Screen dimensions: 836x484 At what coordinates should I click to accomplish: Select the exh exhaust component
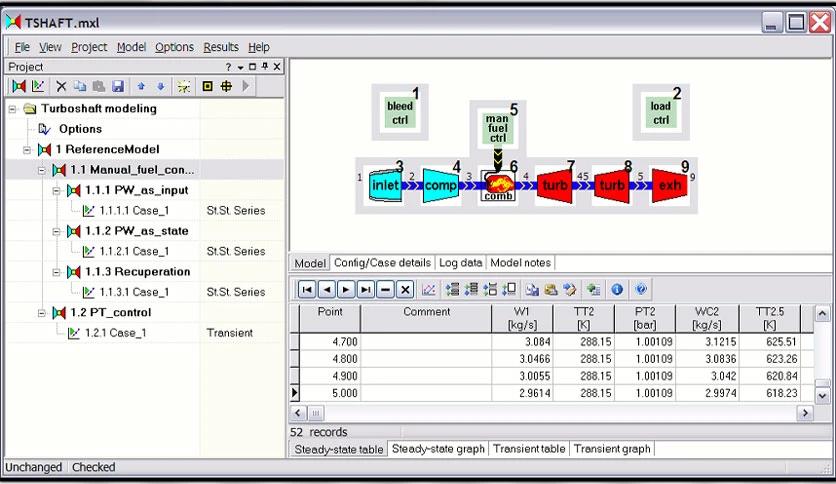(670, 185)
